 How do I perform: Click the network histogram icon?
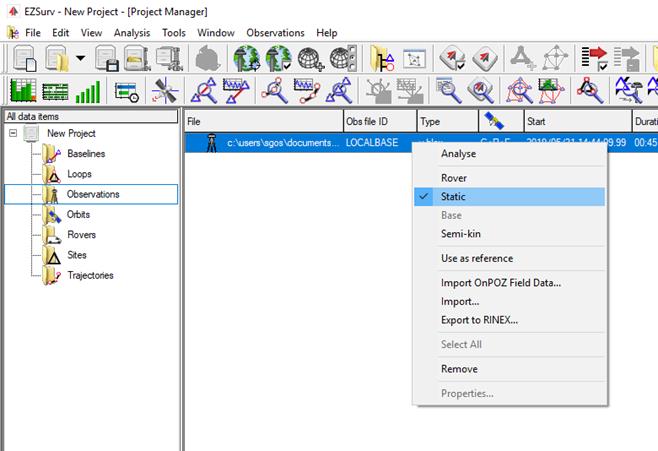point(551,90)
